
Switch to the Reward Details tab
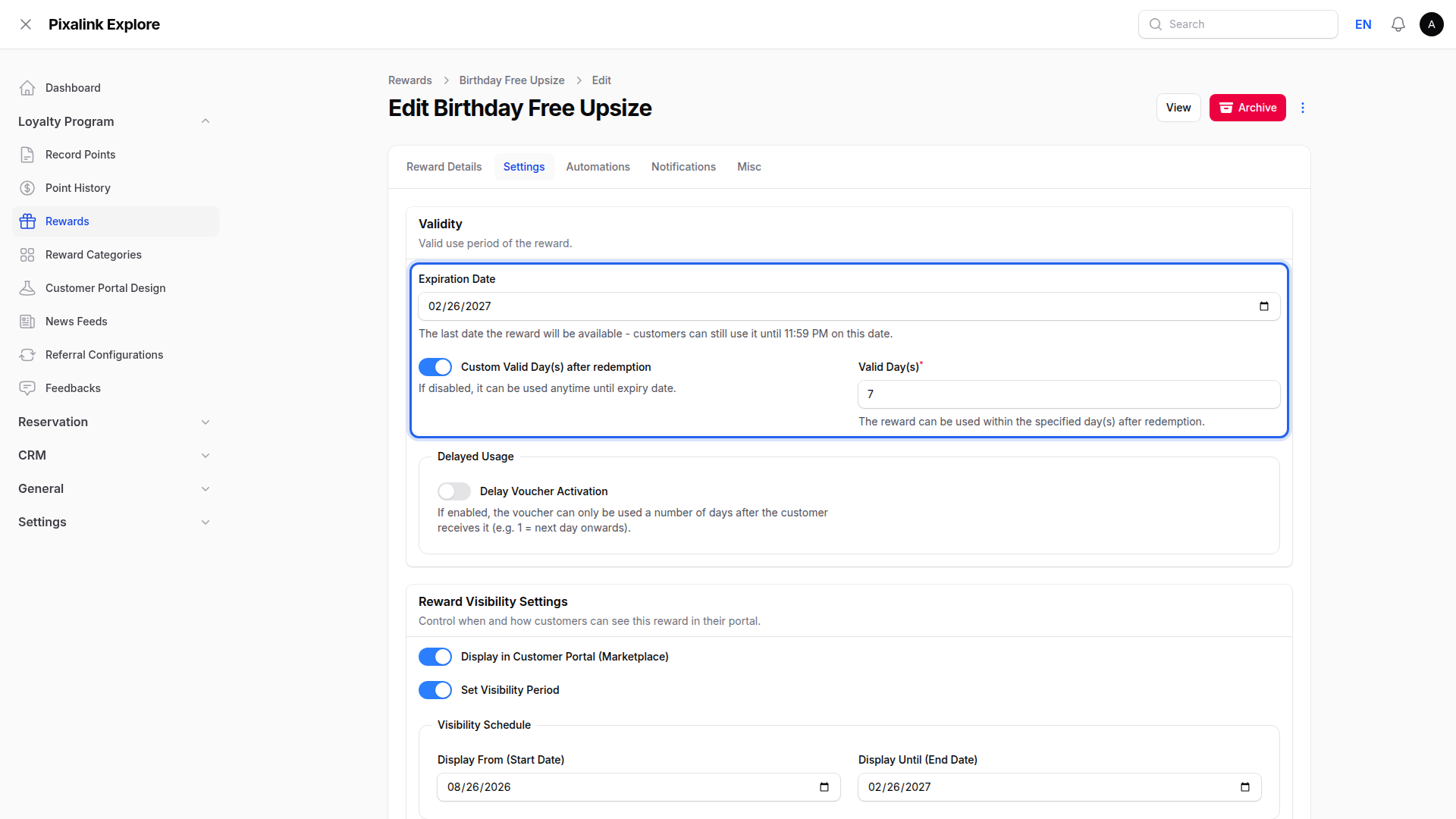444,167
